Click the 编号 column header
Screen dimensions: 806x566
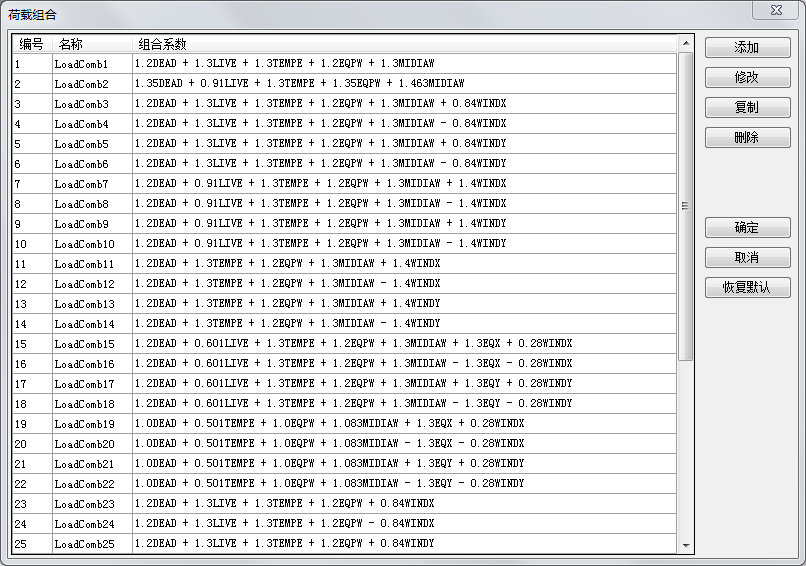pos(32,44)
